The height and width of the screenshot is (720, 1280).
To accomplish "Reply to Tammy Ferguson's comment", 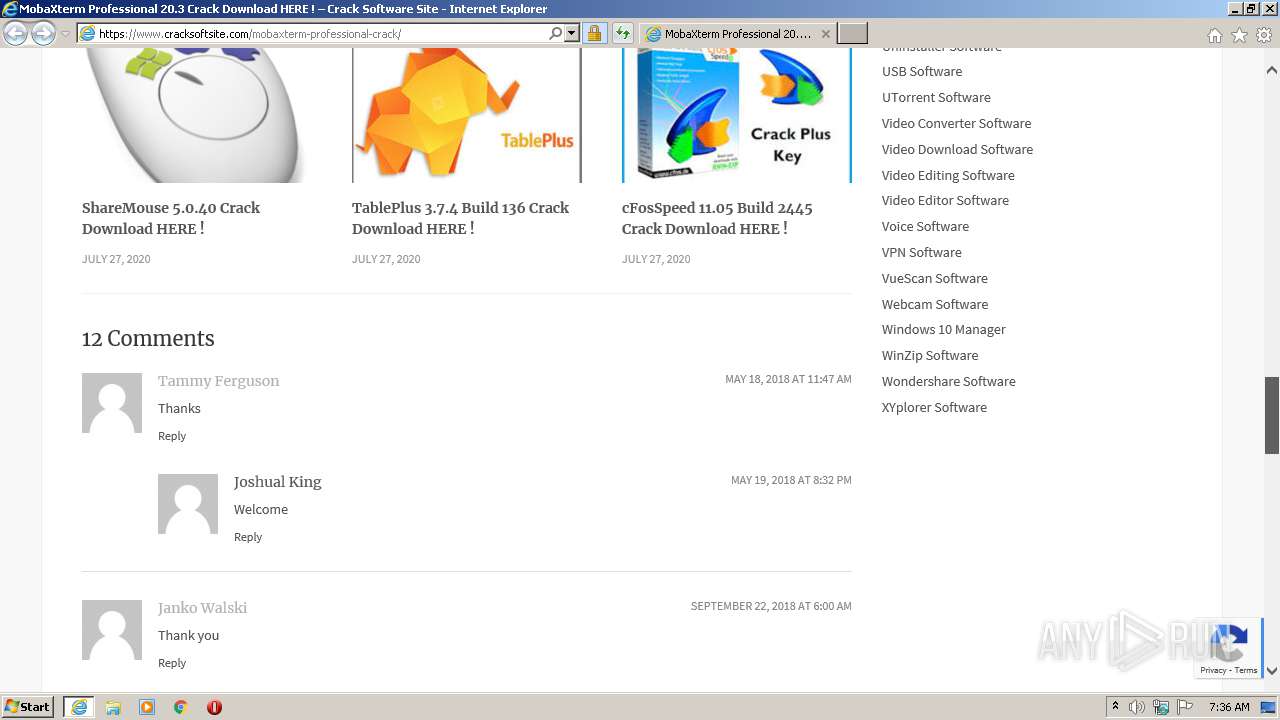I will click(x=172, y=436).
